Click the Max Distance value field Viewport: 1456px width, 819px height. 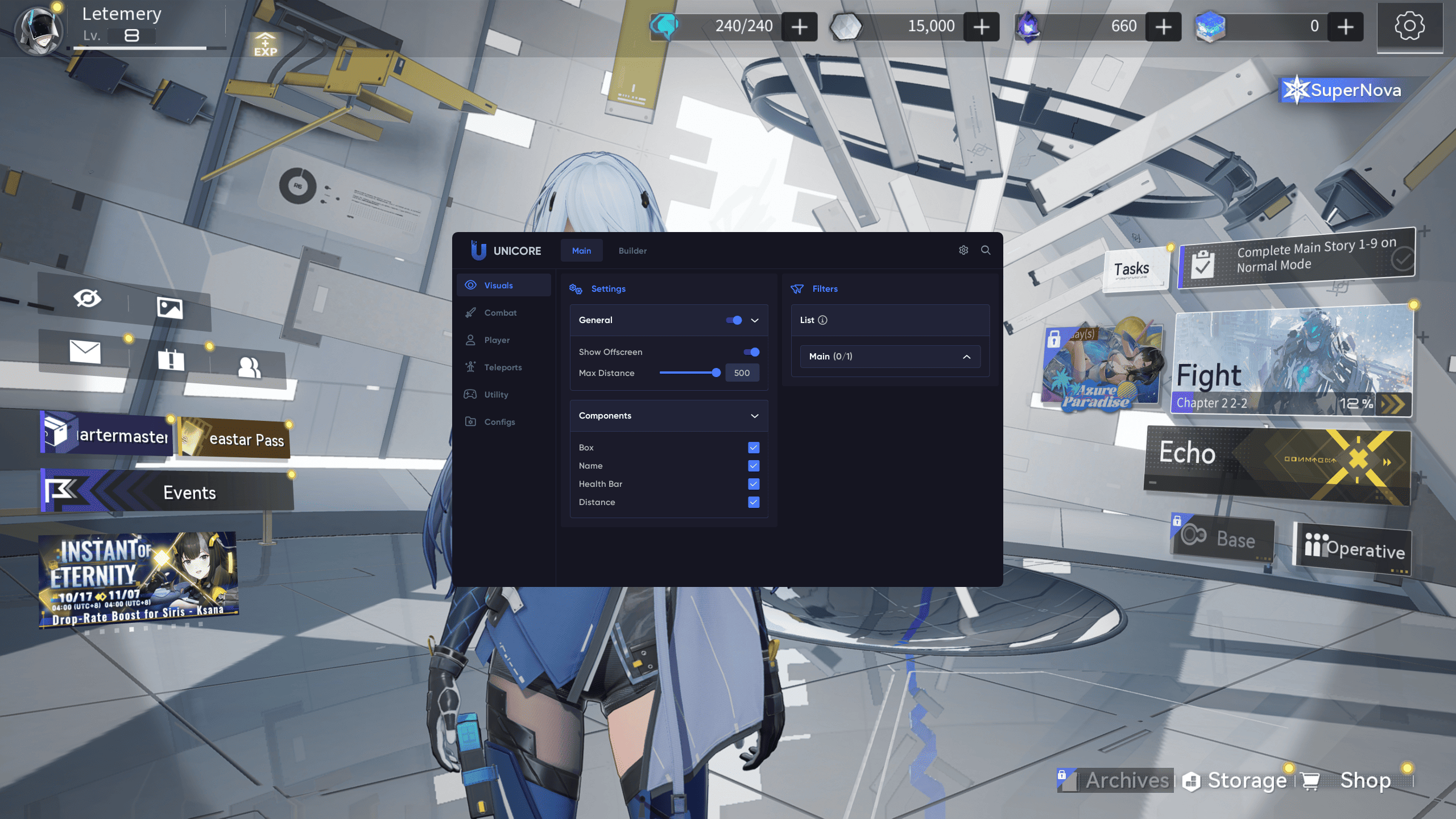(742, 373)
